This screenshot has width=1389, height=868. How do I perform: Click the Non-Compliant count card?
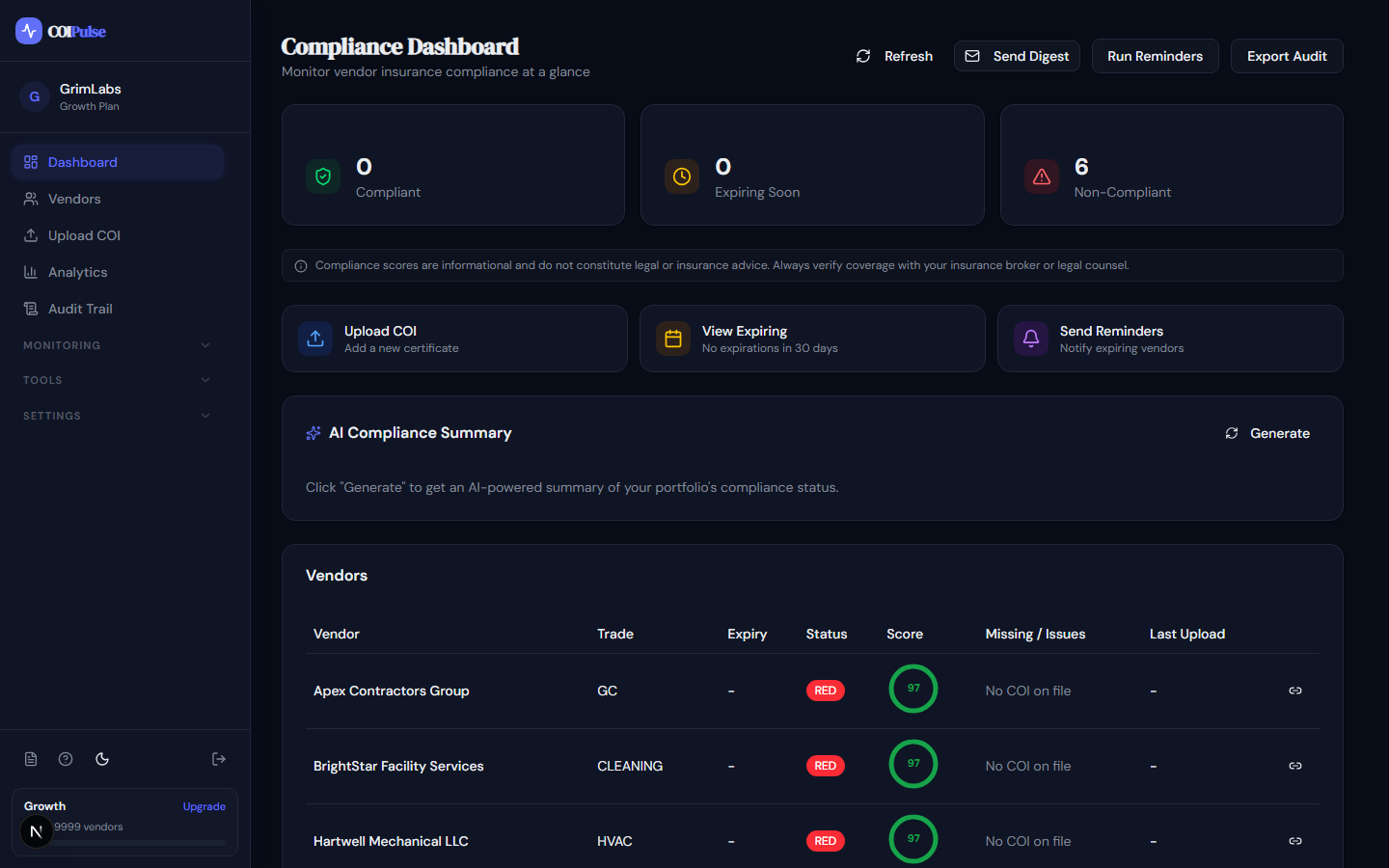(x=1172, y=165)
